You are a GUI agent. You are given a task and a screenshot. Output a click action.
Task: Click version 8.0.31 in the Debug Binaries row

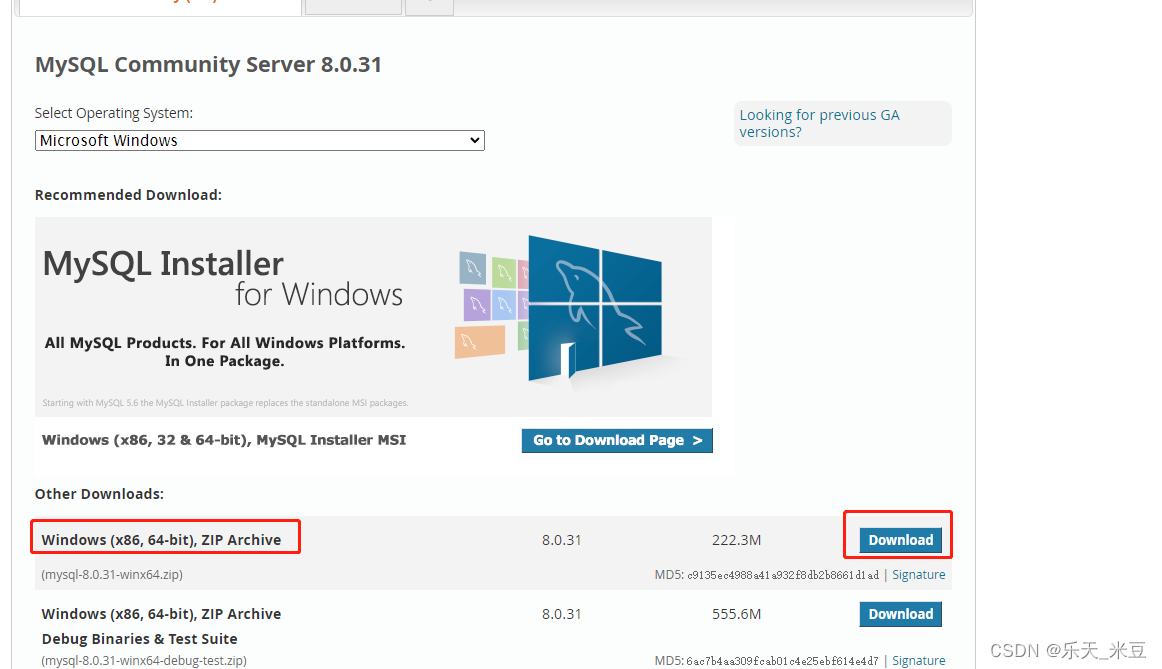tap(561, 614)
